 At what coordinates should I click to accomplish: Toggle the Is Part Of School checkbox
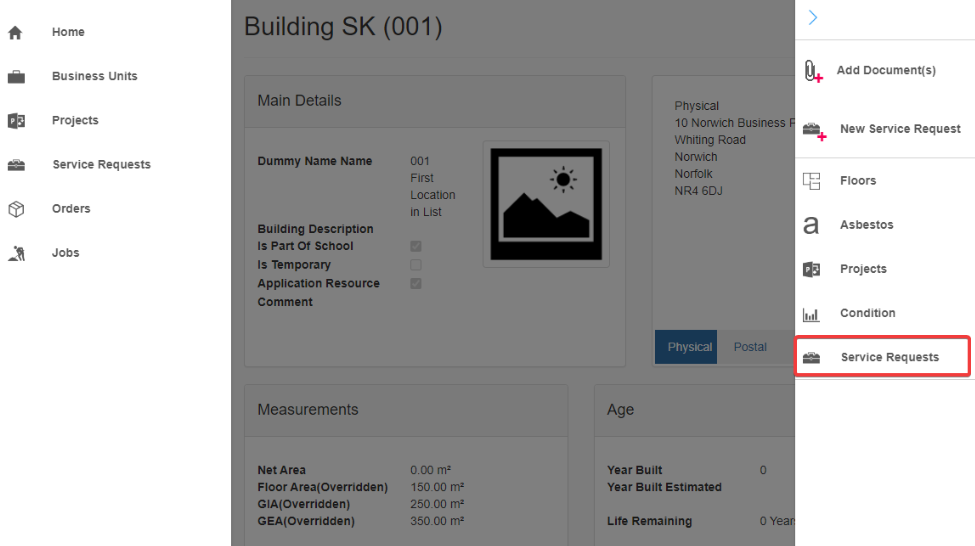click(416, 246)
